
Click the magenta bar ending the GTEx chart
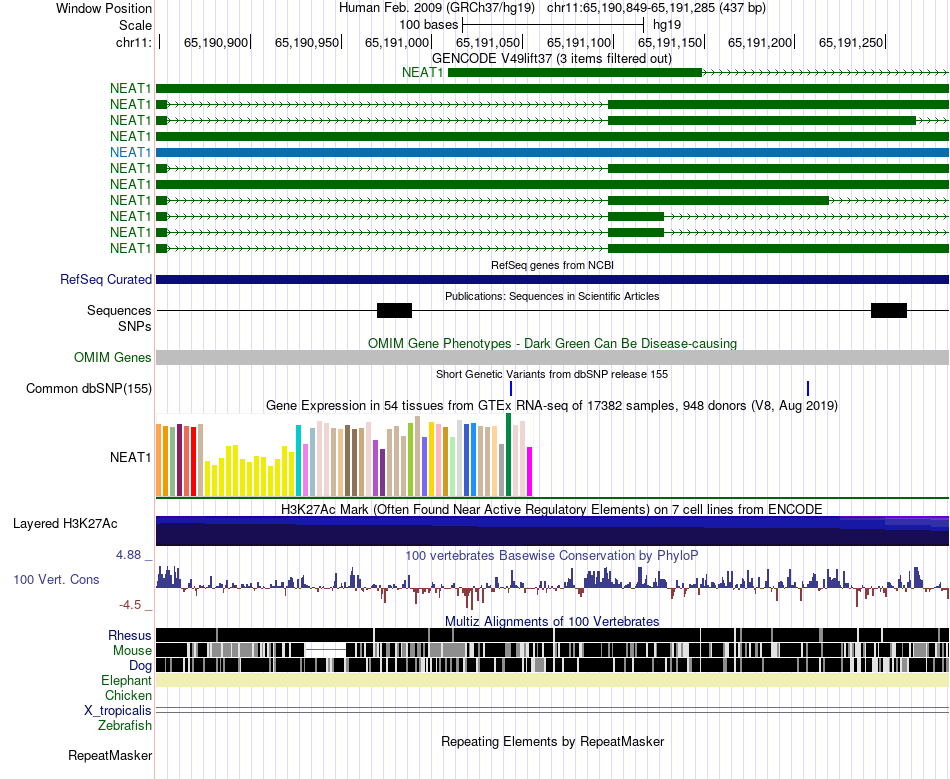530,472
